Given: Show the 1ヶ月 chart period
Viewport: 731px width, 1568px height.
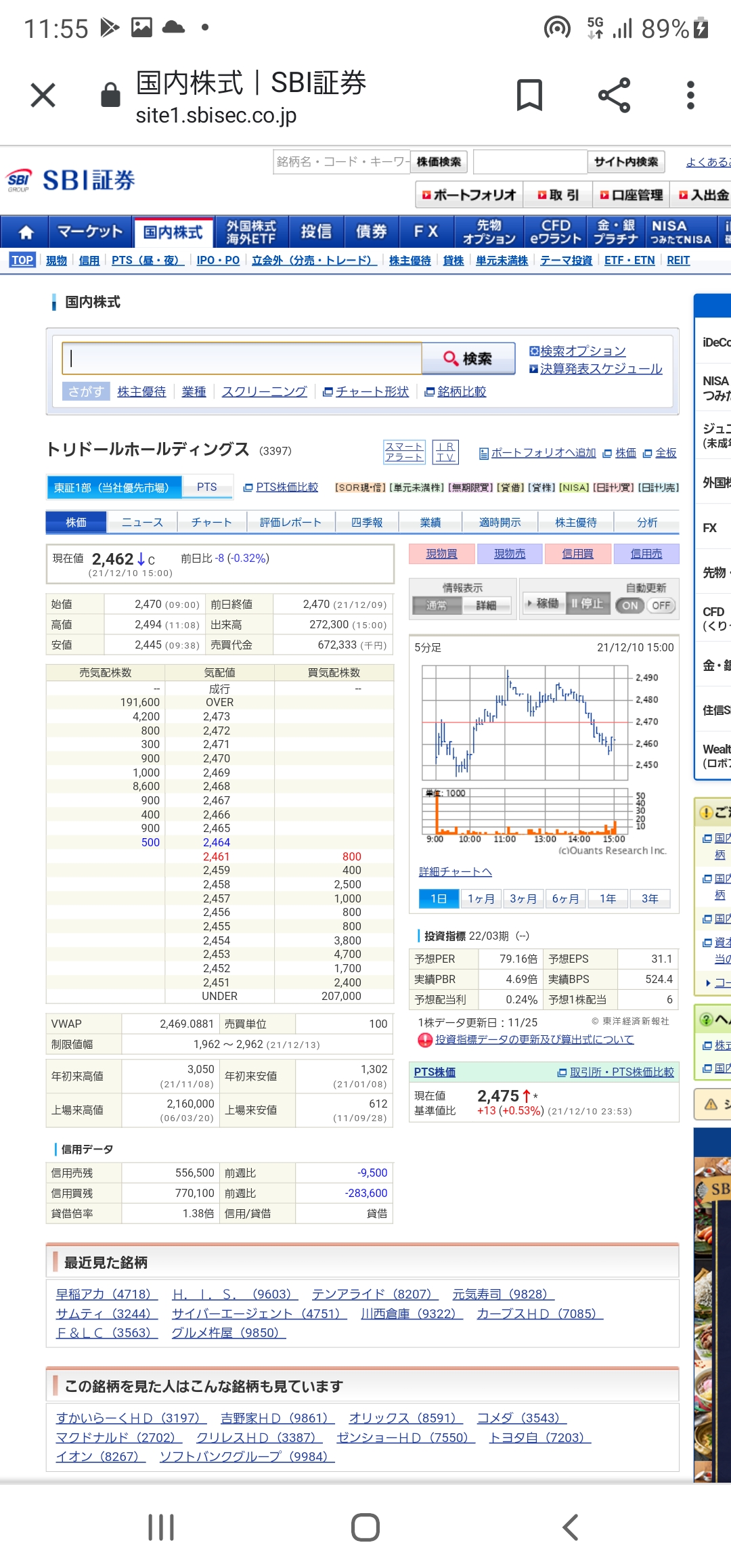Looking at the screenshot, I should click(481, 898).
